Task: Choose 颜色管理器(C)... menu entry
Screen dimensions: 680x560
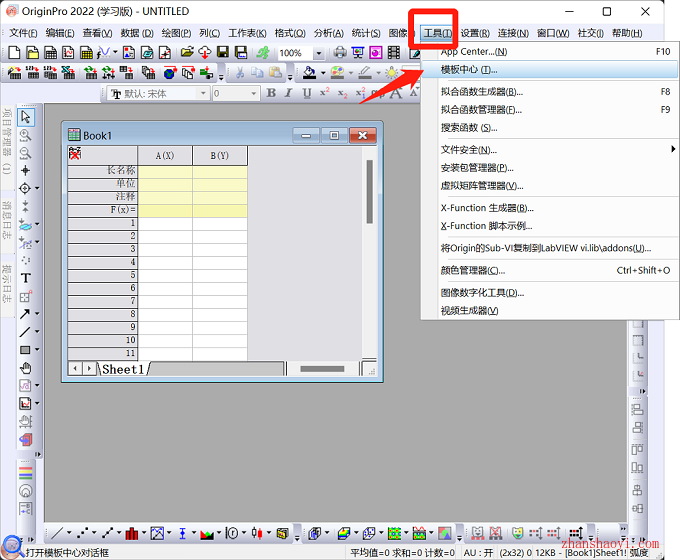Action: pos(549,270)
